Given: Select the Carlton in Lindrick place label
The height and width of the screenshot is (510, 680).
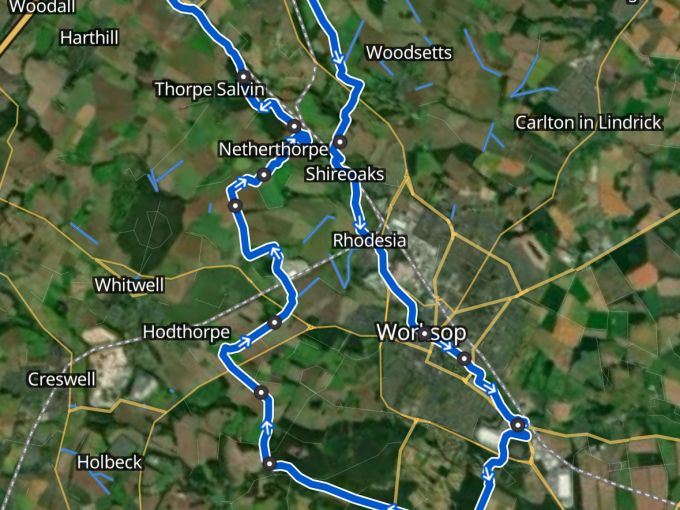Looking at the screenshot, I should (588, 122).
